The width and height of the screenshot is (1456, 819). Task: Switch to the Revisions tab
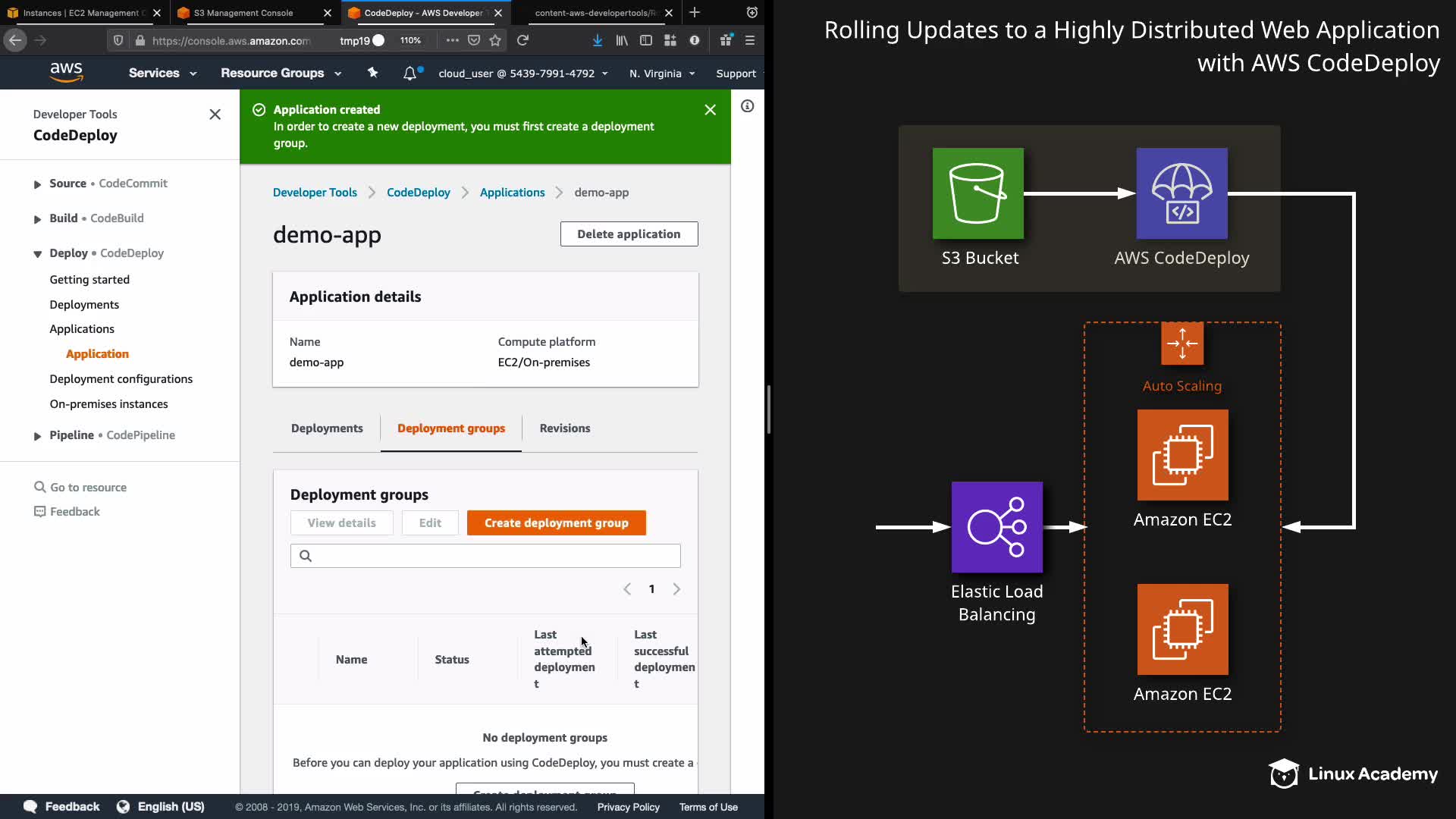[x=564, y=428]
